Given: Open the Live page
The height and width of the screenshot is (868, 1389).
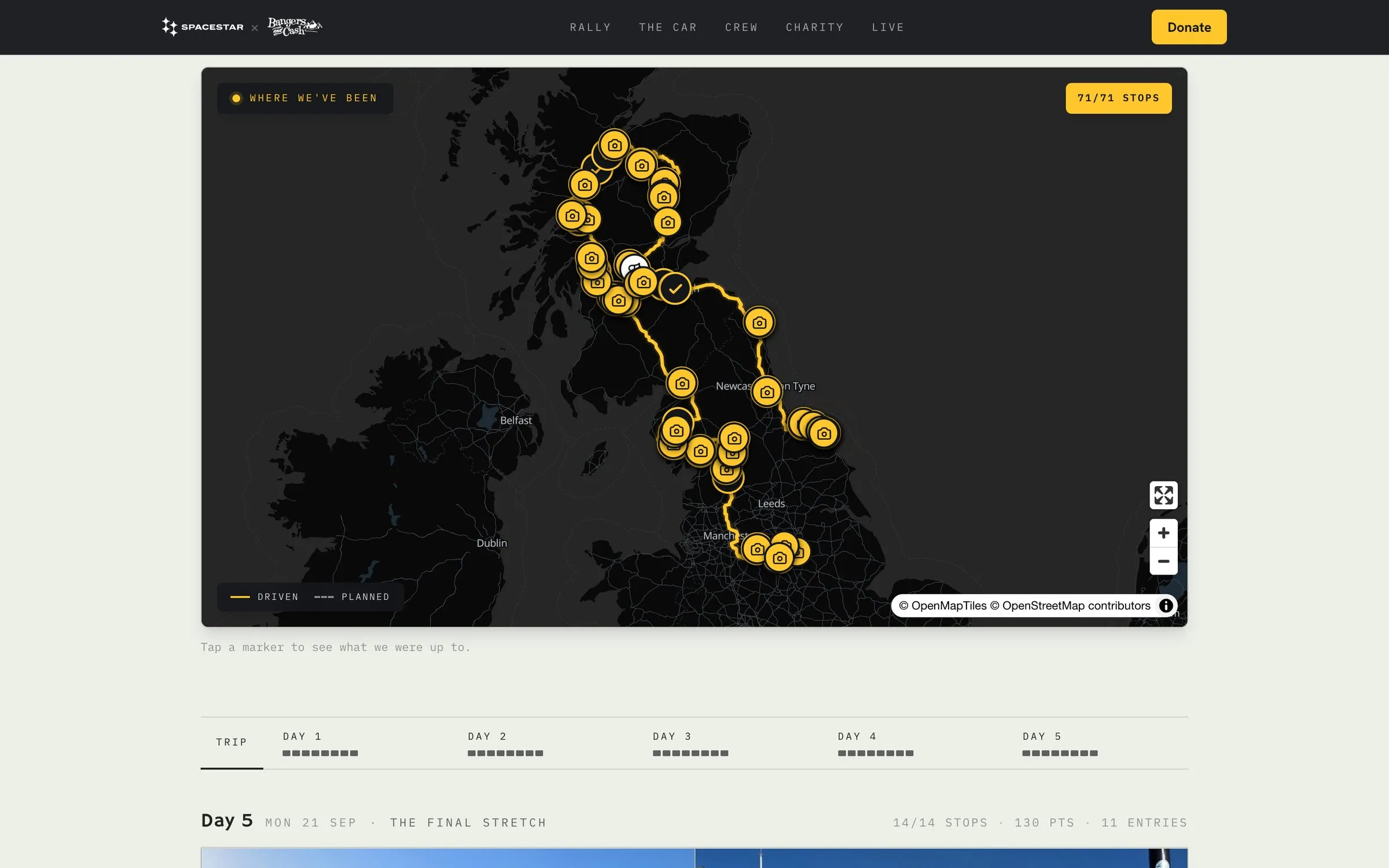Looking at the screenshot, I should coord(888,27).
